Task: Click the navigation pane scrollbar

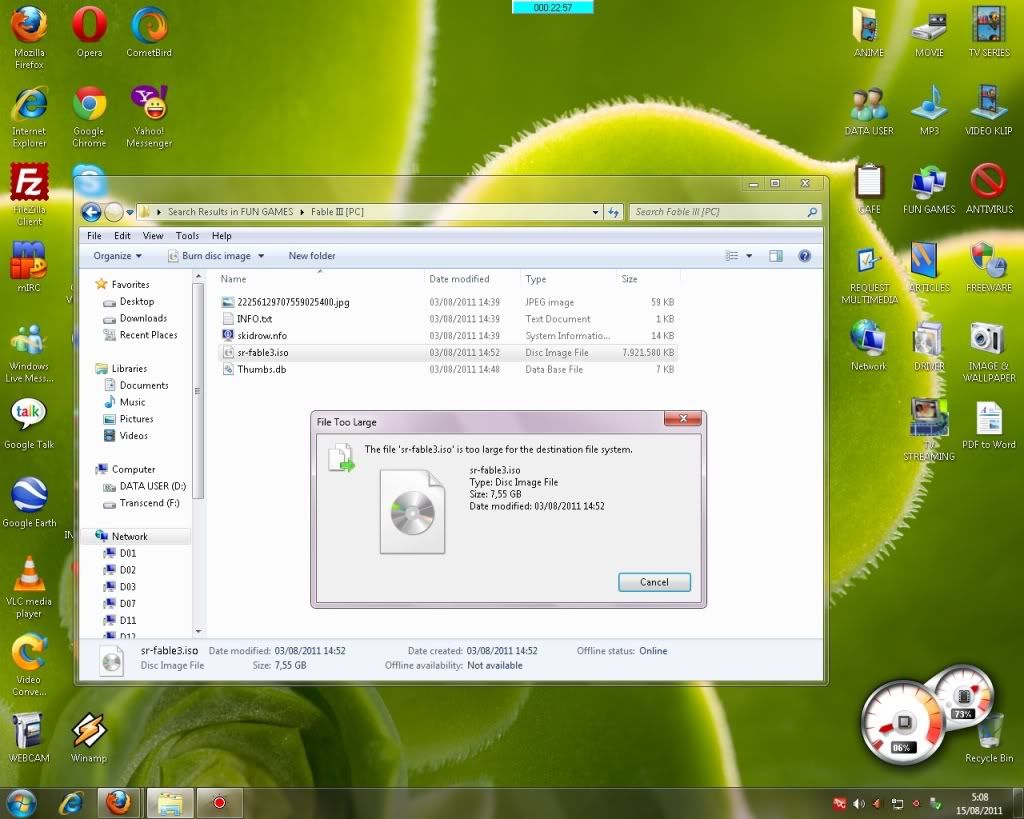Action: 199,391
